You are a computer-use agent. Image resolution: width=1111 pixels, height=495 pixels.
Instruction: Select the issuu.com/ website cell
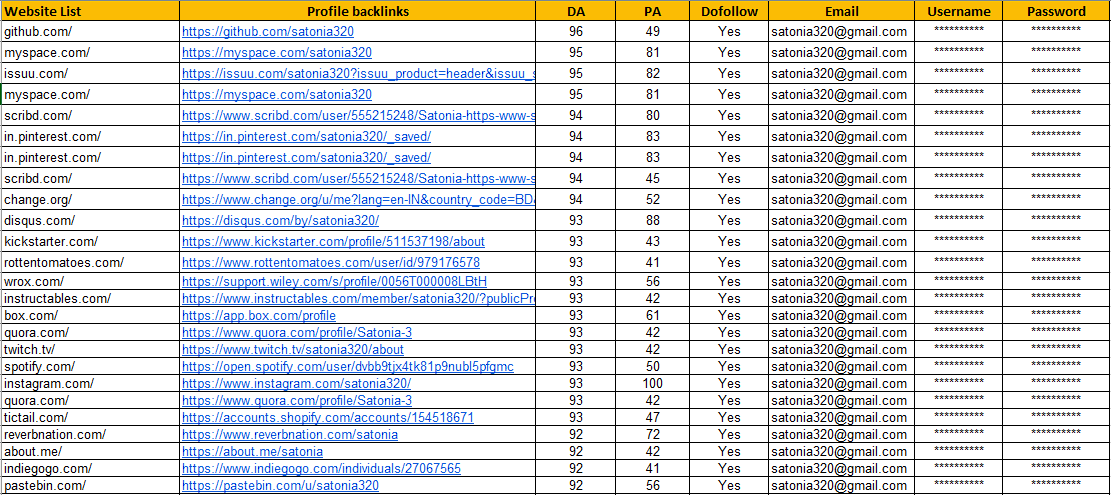click(x=90, y=74)
